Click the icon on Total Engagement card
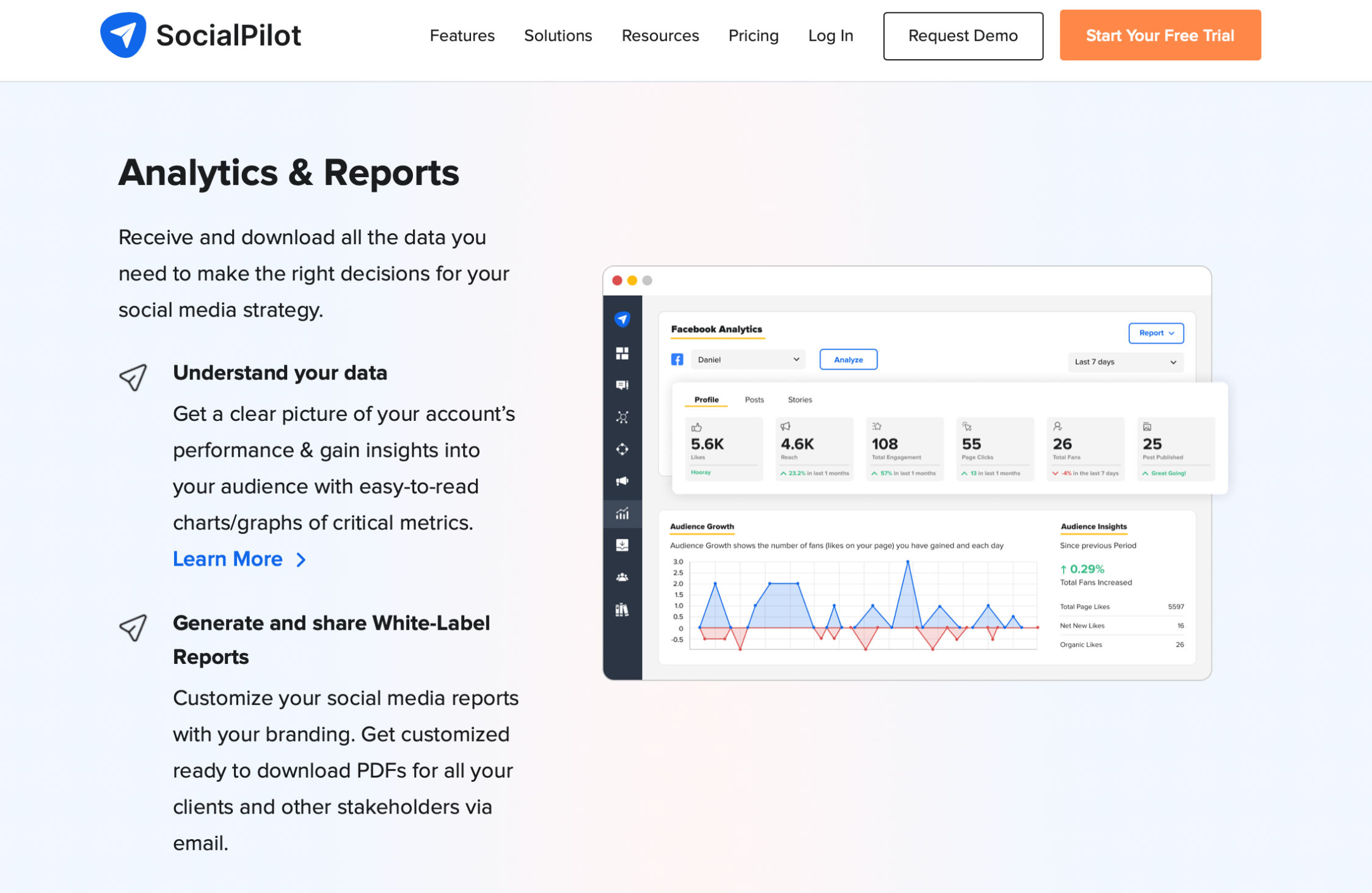This screenshot has height=893, width=1372. tap(877, 426)
